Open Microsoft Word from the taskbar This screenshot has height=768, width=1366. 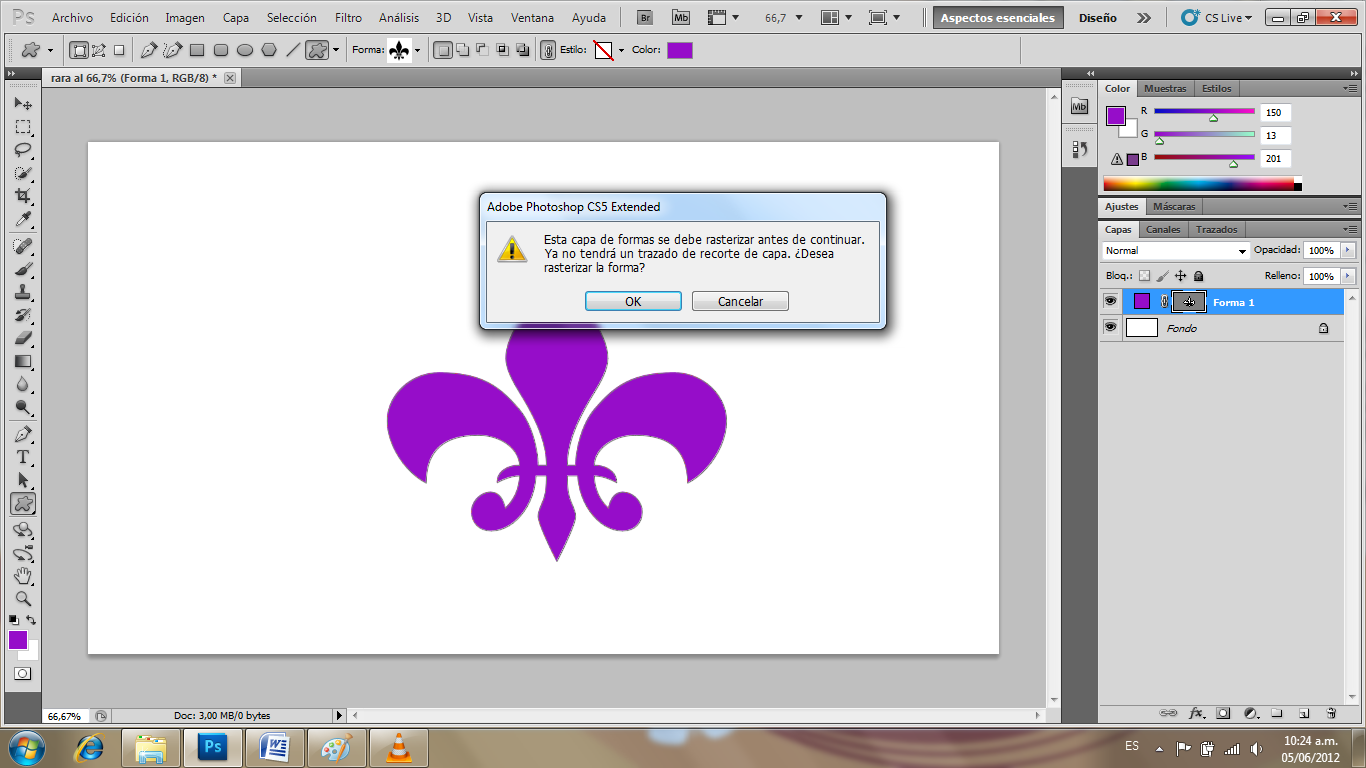[274, 748]
